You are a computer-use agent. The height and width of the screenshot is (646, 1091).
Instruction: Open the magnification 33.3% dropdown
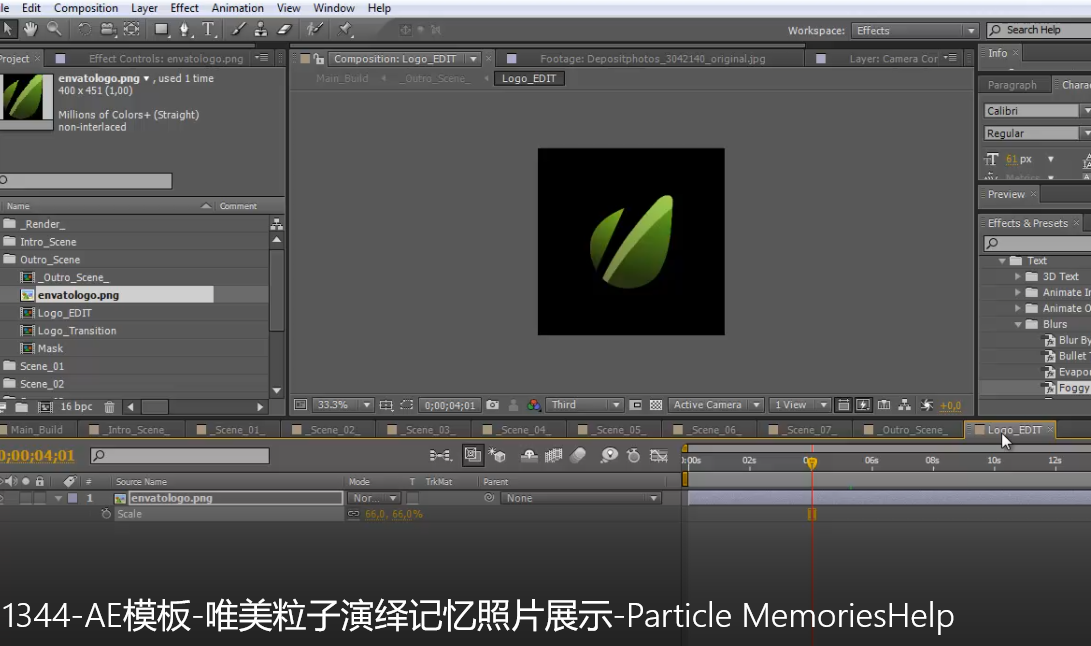[x=344, y=405]
